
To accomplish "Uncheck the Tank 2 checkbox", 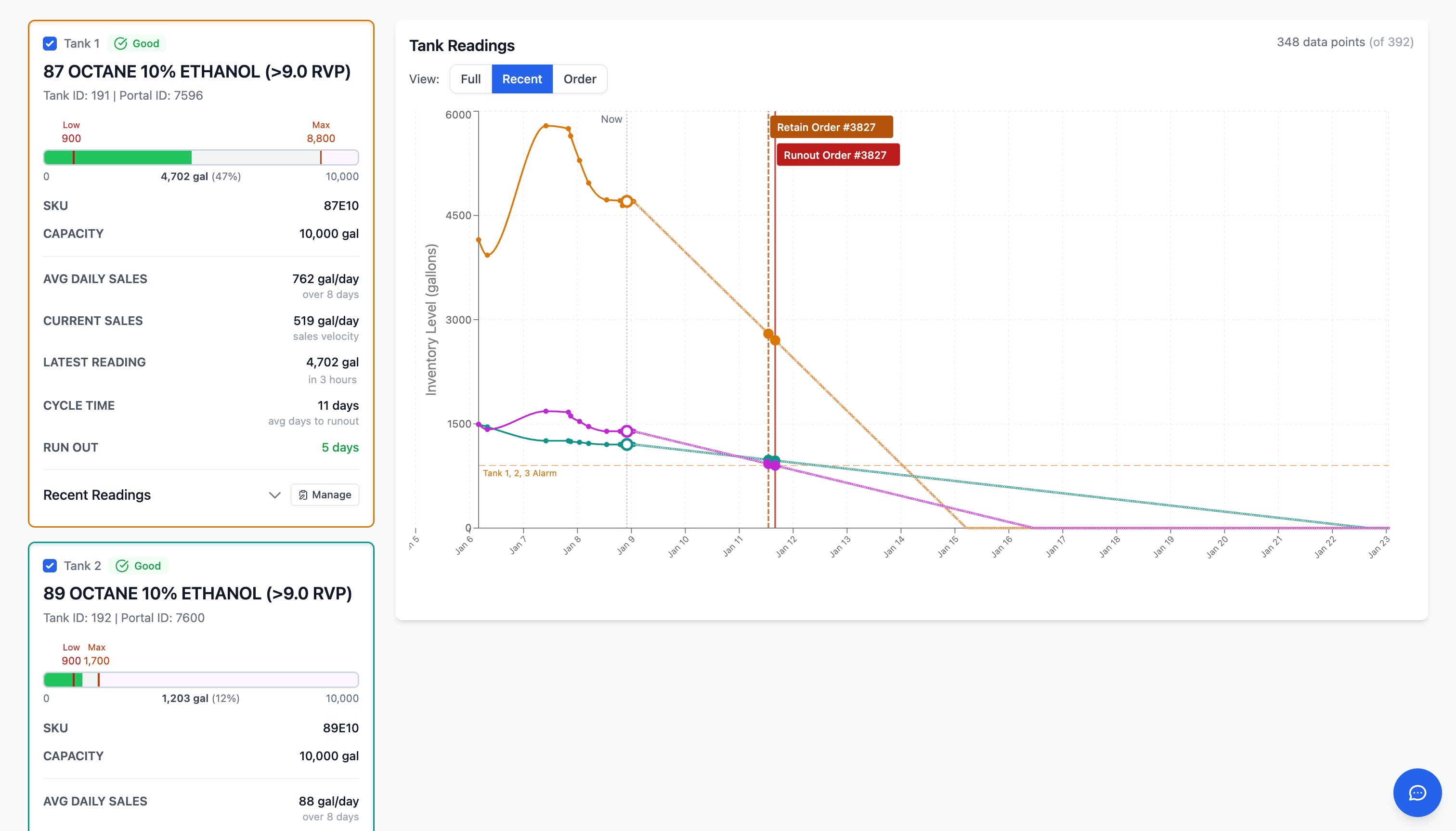I will tap(50, 566).
